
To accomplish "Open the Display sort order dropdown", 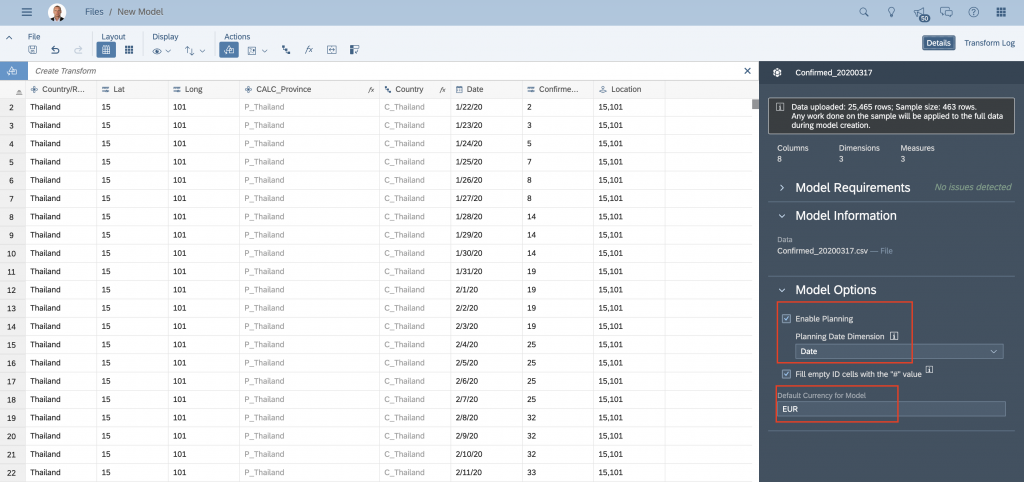I will (195, 50).
